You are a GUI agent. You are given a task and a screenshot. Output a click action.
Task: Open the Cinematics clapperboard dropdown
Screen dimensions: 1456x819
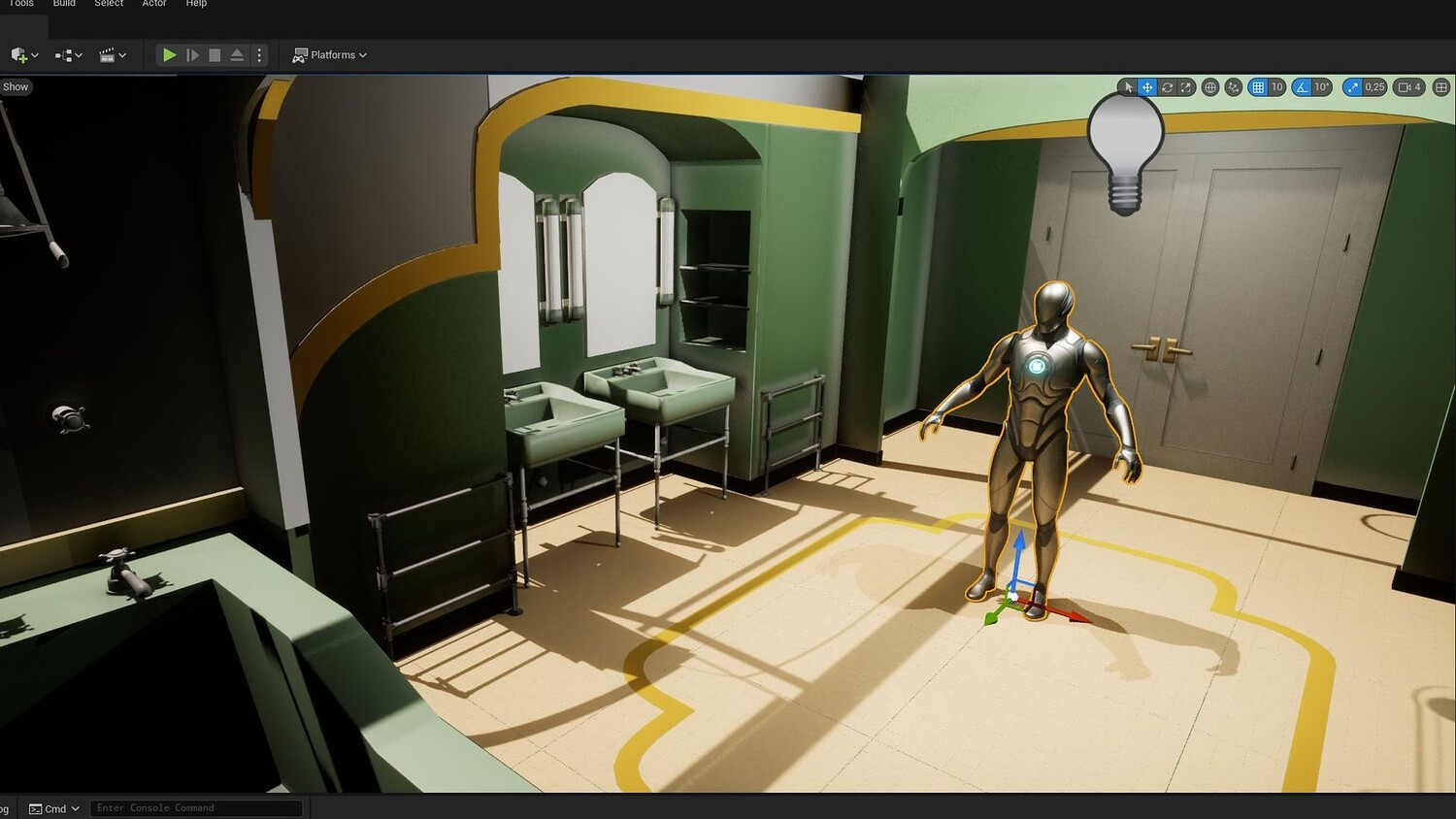[113, 55]
